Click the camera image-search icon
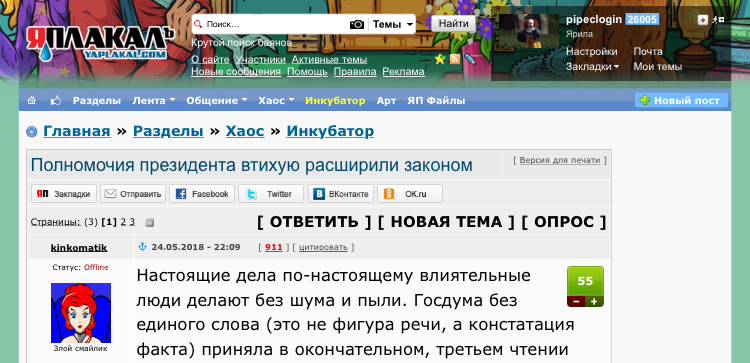The width and height of the screenshot is (750, 363). pyautogui.click(x=357, y=24)
